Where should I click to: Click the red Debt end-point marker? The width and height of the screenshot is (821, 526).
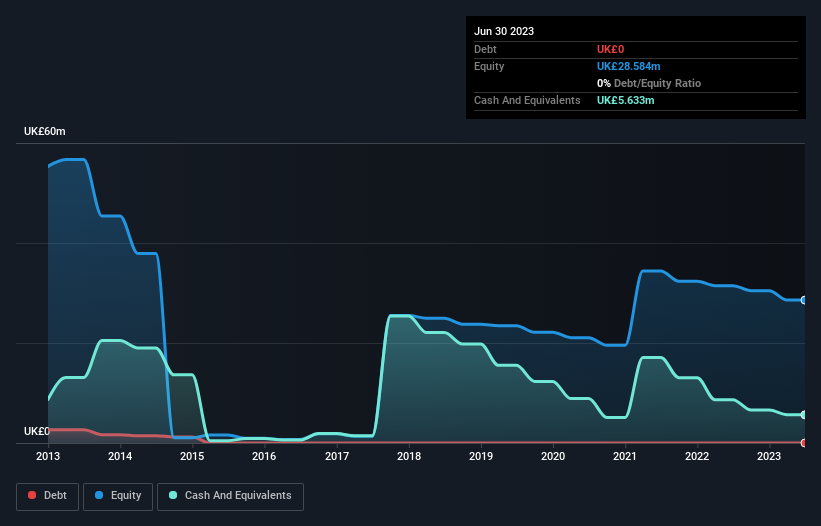(x=804, y=443)
